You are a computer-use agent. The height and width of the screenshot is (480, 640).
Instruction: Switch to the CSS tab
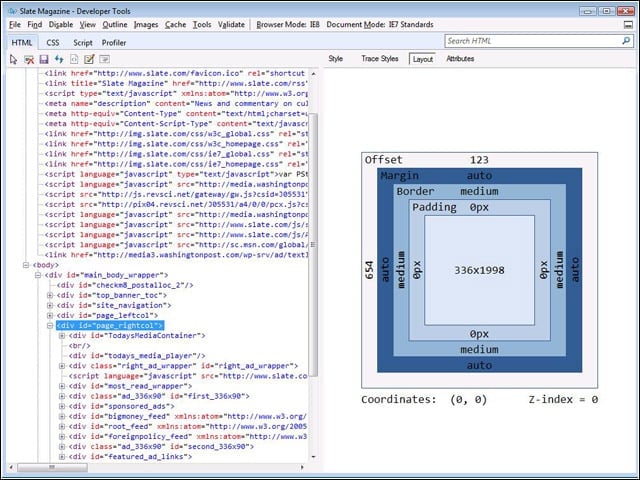pyautogui.click(x=53, y=43)
